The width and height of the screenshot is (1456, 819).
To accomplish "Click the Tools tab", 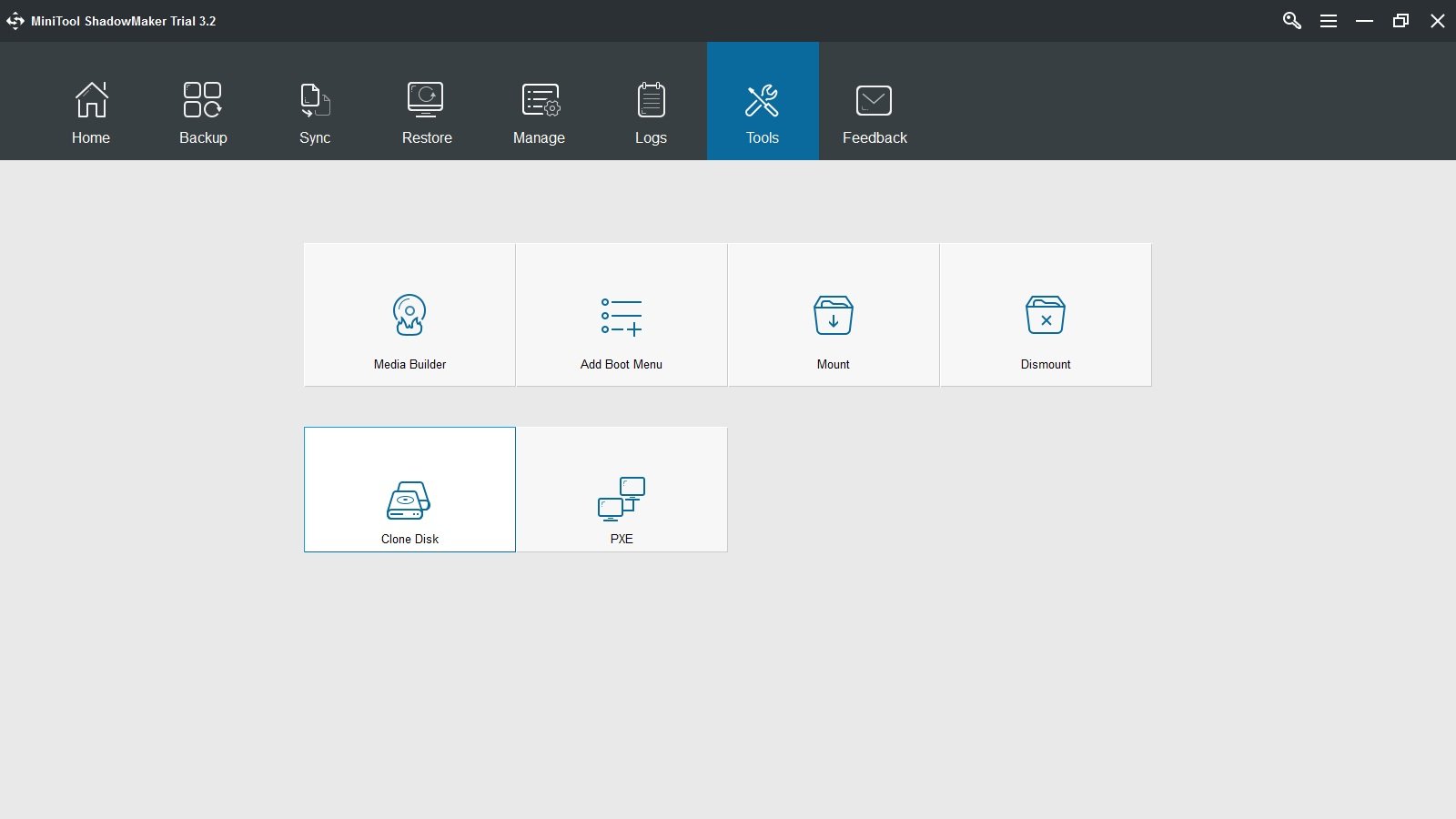I will [763, 101].
